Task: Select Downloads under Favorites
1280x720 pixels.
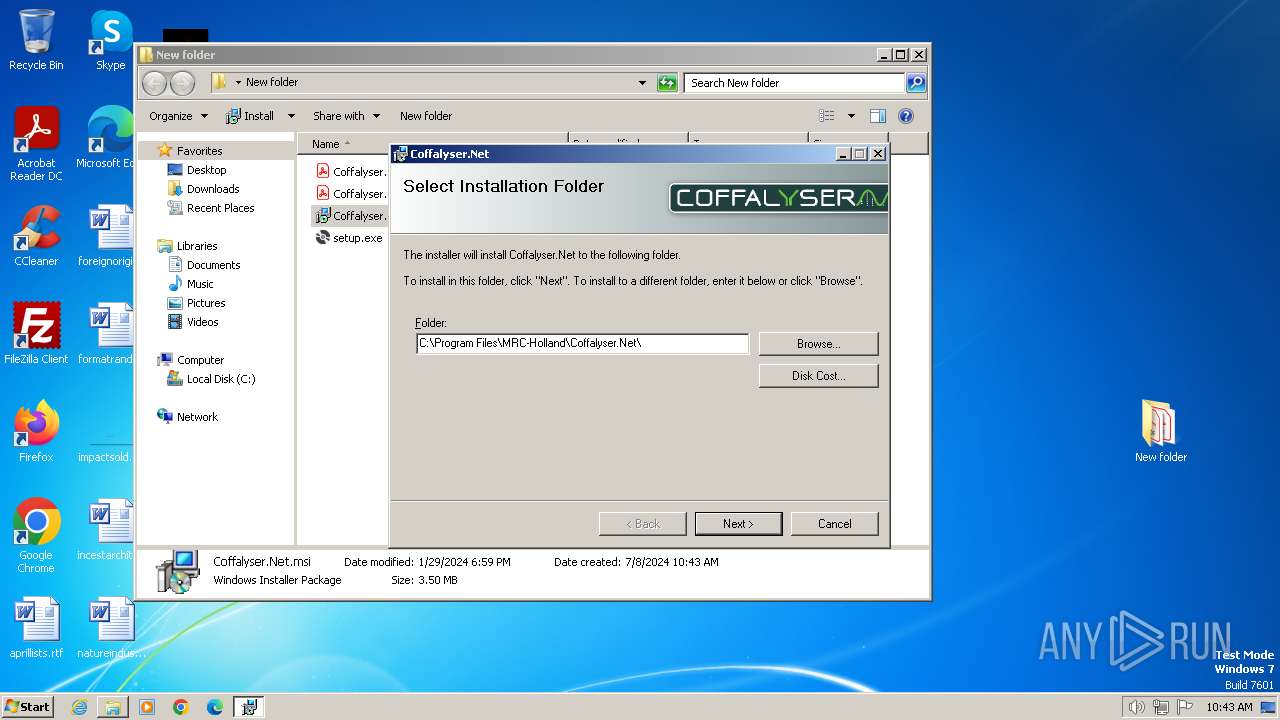Action: [213, 189]
